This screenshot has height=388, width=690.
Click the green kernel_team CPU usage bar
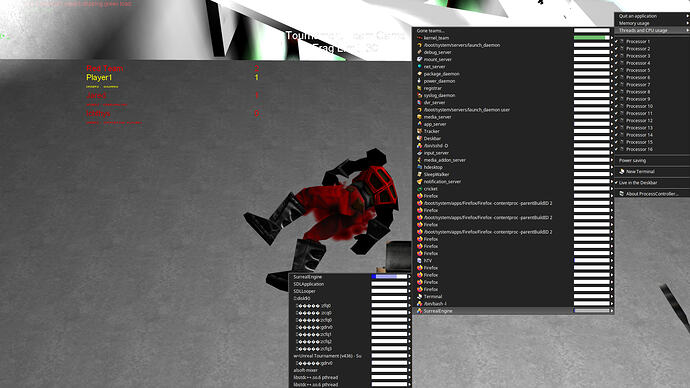pyautogui.click(x=591, y=38)
